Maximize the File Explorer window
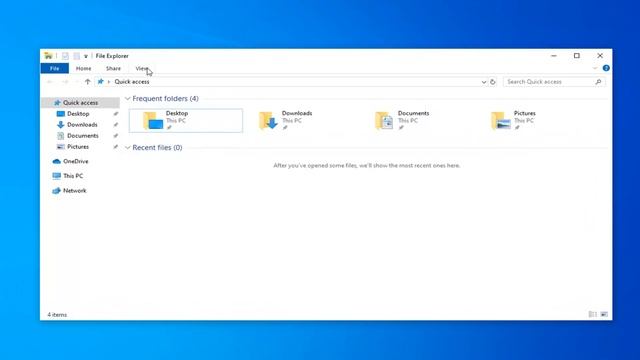 [x=577, y=56]
